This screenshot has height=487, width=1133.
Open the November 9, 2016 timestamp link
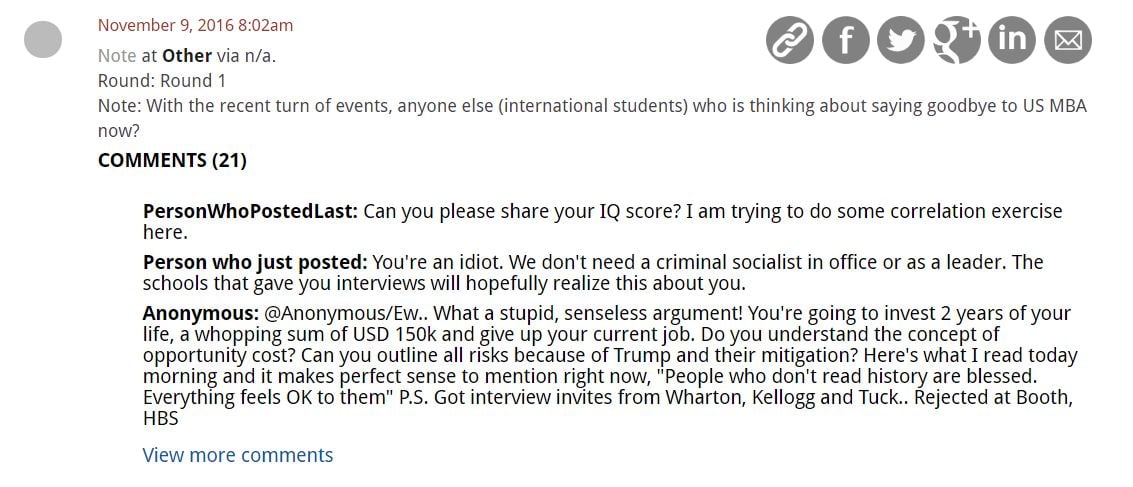point(195,26)
